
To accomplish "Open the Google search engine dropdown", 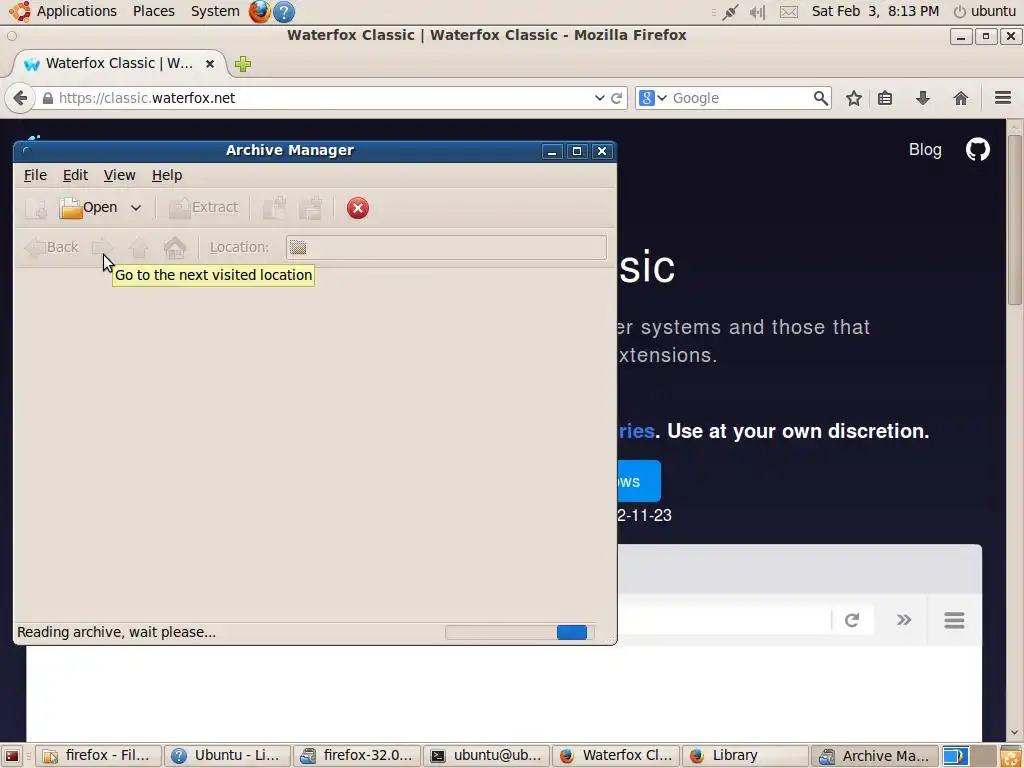I will pyautogui.click(x=652, y=98).
